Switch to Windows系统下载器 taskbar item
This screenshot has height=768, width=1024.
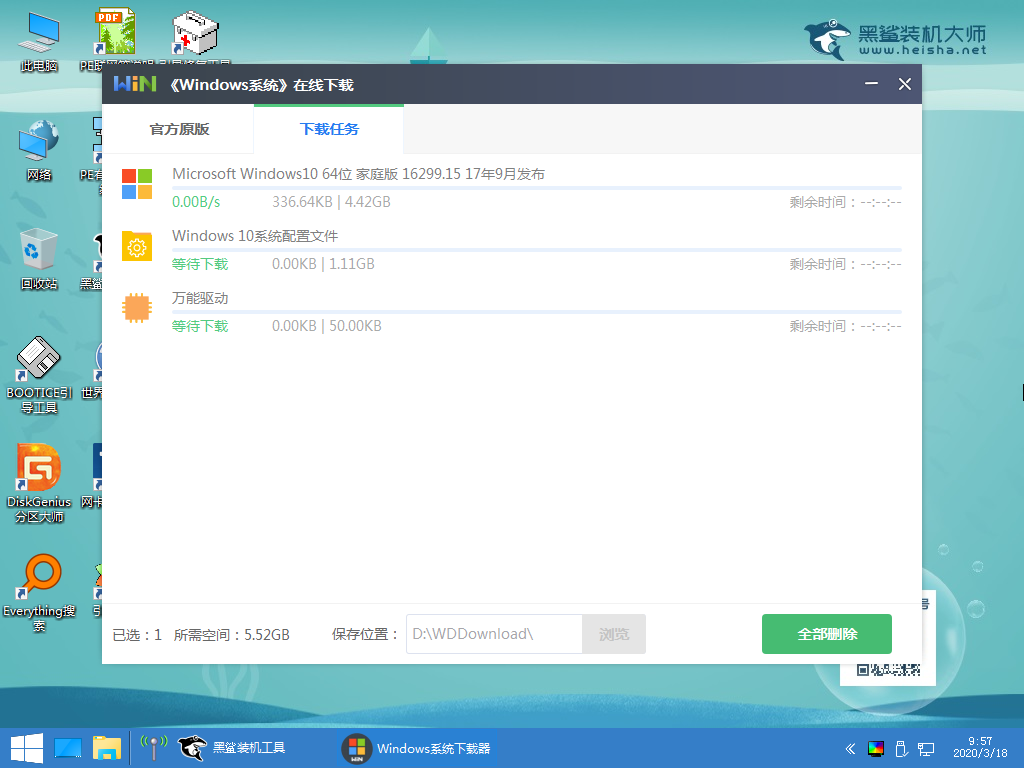click(417, 748)
